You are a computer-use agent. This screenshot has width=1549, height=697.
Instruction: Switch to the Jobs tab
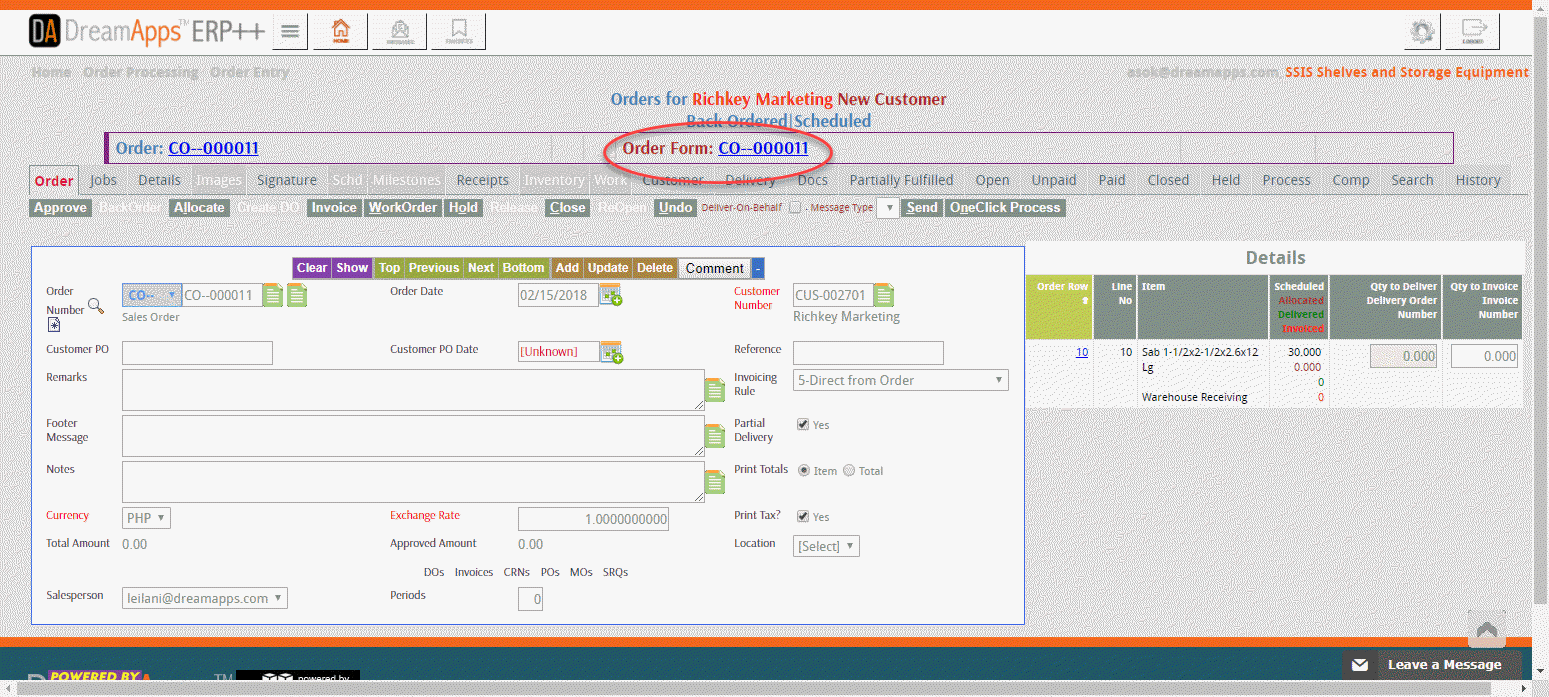click(103, 180)
